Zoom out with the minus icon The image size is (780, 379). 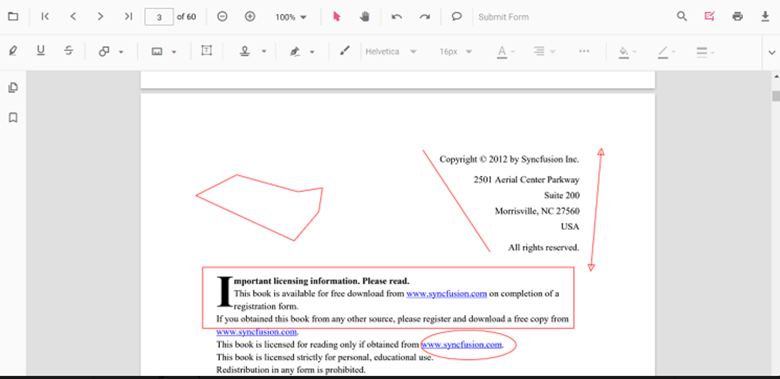point(222,16)
